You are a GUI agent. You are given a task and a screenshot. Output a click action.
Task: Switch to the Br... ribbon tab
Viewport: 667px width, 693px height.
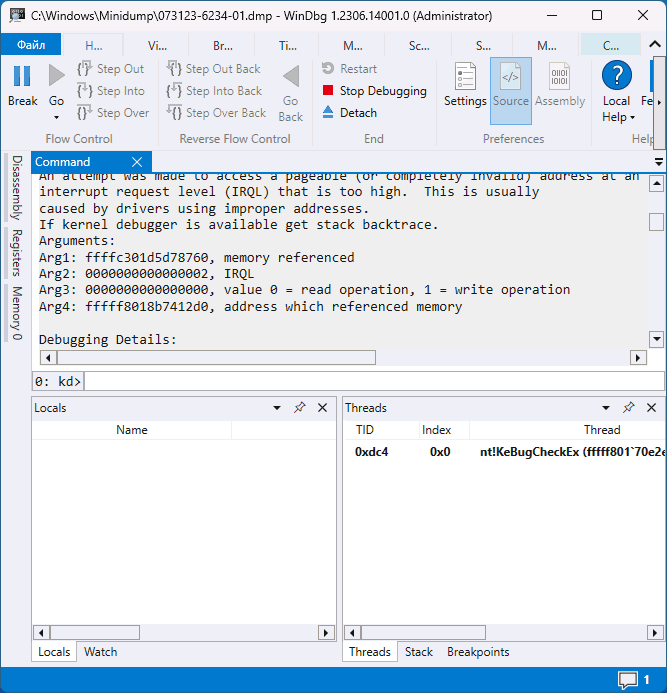[x=223, y=46]
